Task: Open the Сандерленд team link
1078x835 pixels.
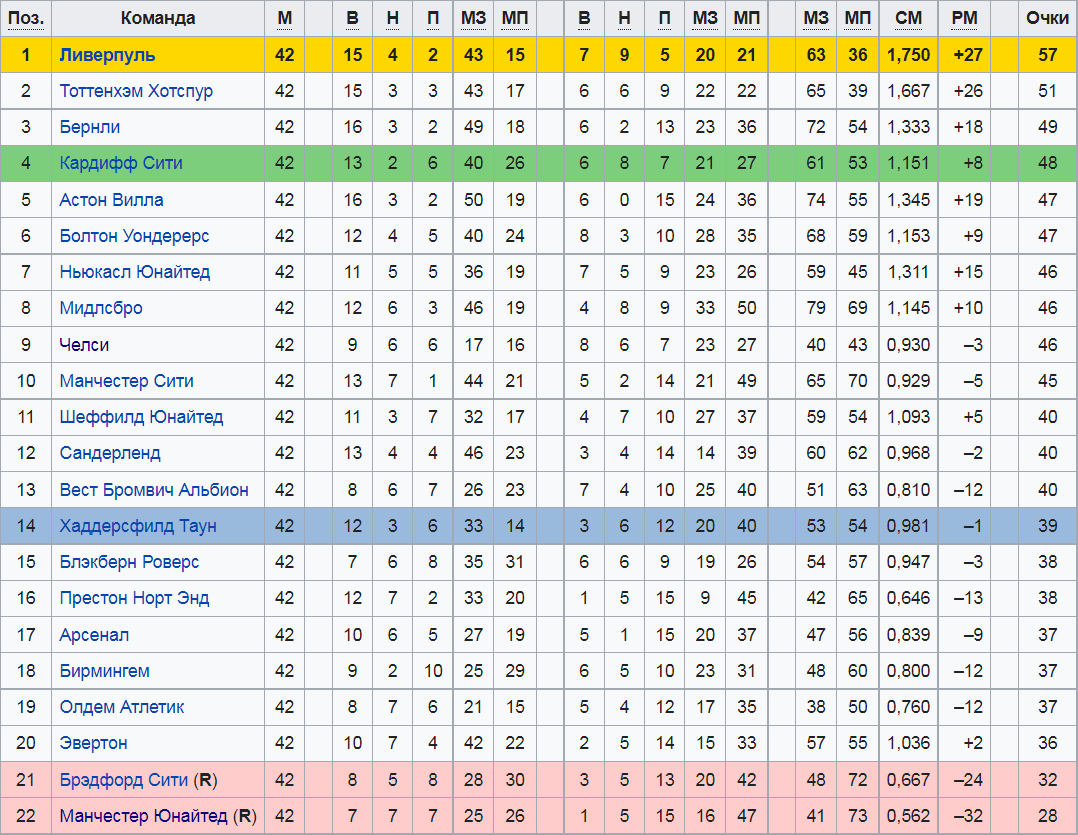Action: tap(110, 453)
